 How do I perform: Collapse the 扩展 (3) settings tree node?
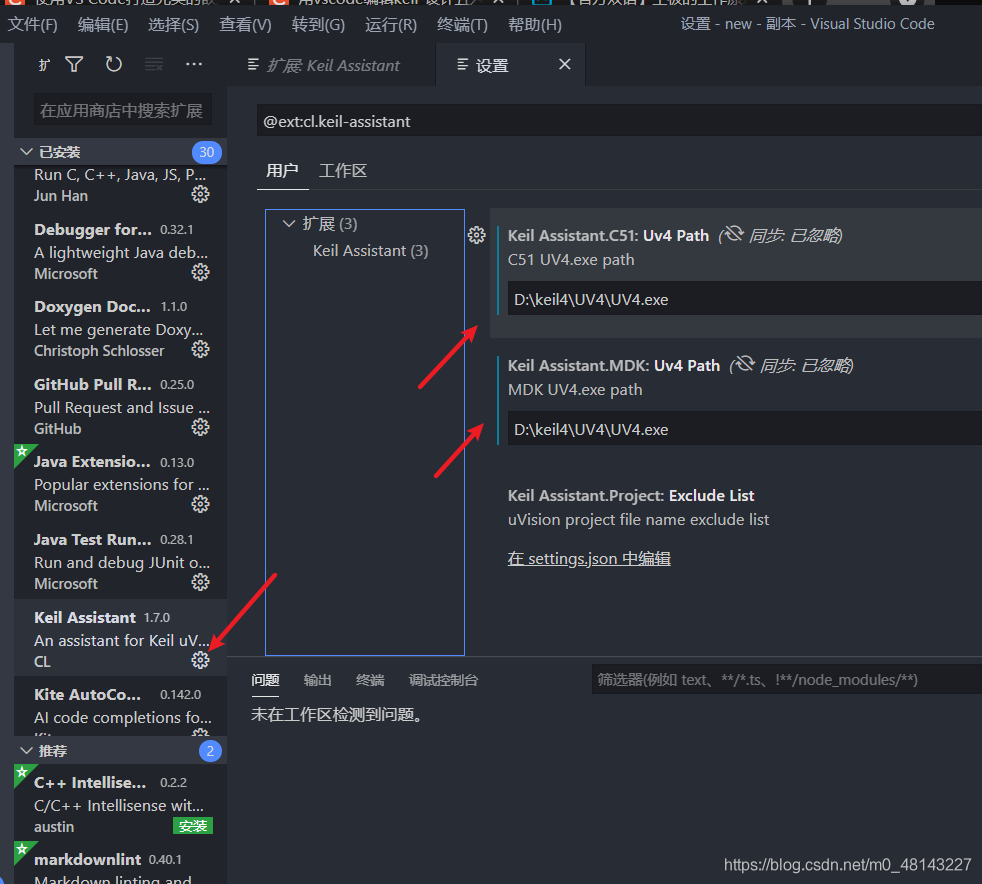pos(289,224)
